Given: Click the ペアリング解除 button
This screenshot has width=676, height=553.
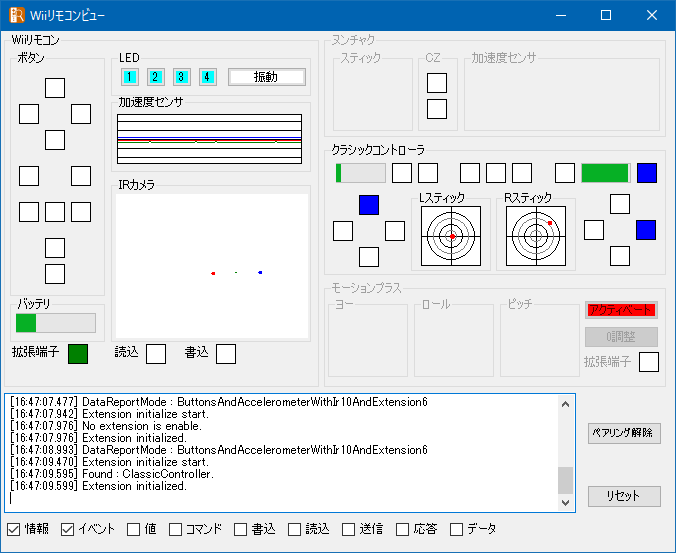Looking at the screenshot, I should pyautogui.click(x=624, y=433).
